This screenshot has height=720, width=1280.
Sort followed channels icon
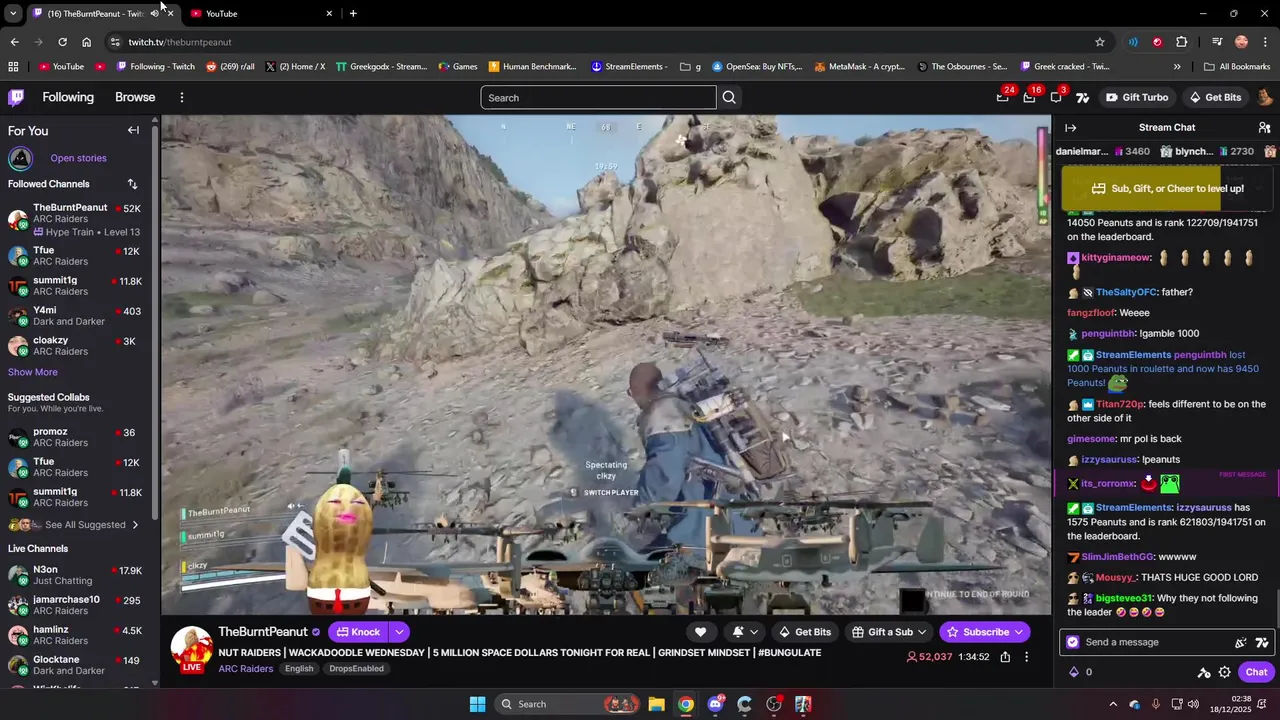click(x=132, y=184)
